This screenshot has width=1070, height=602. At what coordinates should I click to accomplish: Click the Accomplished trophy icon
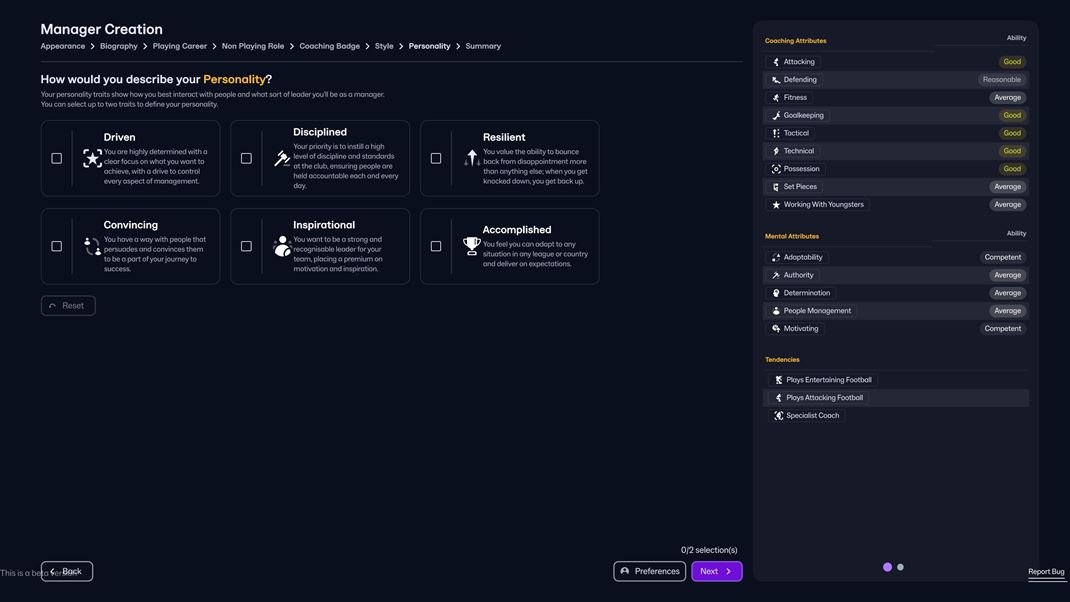point(472,246)
